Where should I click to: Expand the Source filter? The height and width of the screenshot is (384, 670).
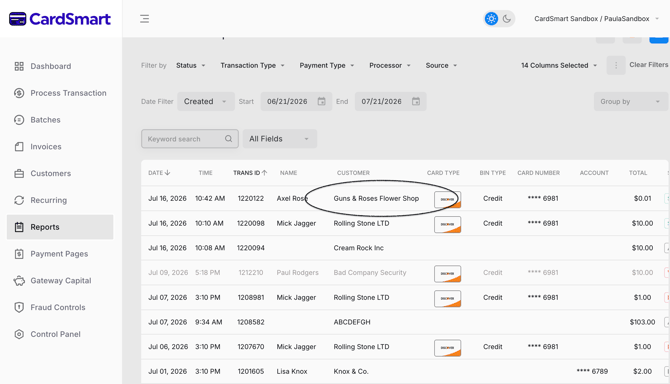pos(441,65)
